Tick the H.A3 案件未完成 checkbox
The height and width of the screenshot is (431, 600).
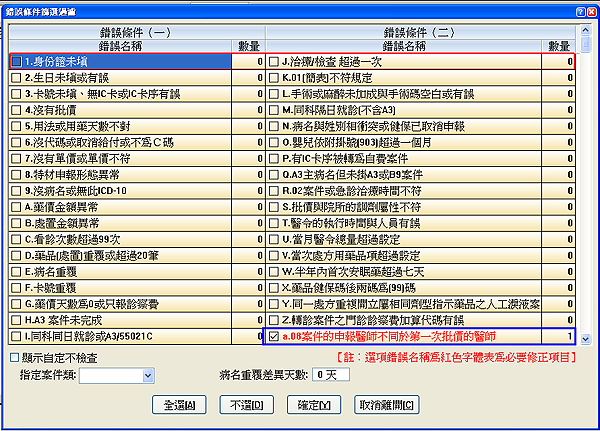(16, 320)
